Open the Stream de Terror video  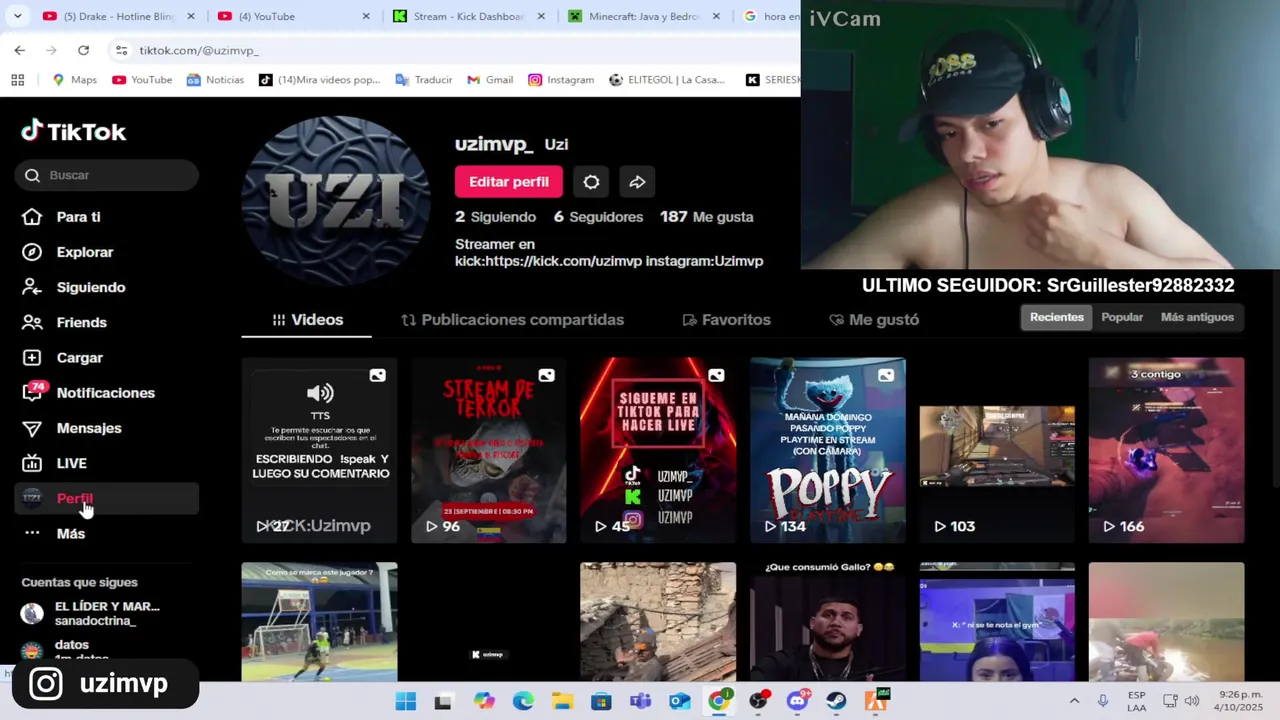pos(489,450)
